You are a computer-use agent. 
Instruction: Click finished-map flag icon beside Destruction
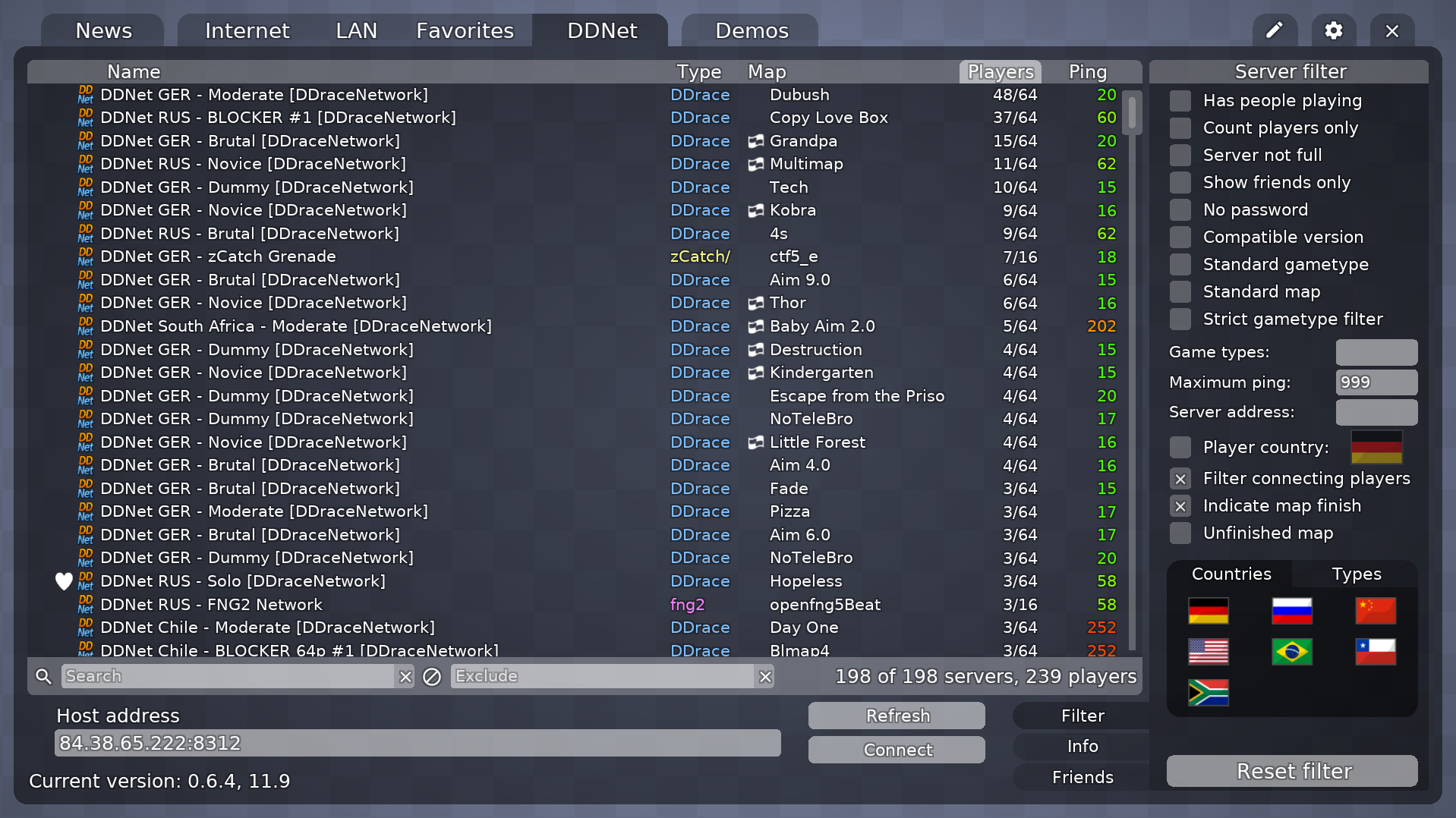point(755,350)
